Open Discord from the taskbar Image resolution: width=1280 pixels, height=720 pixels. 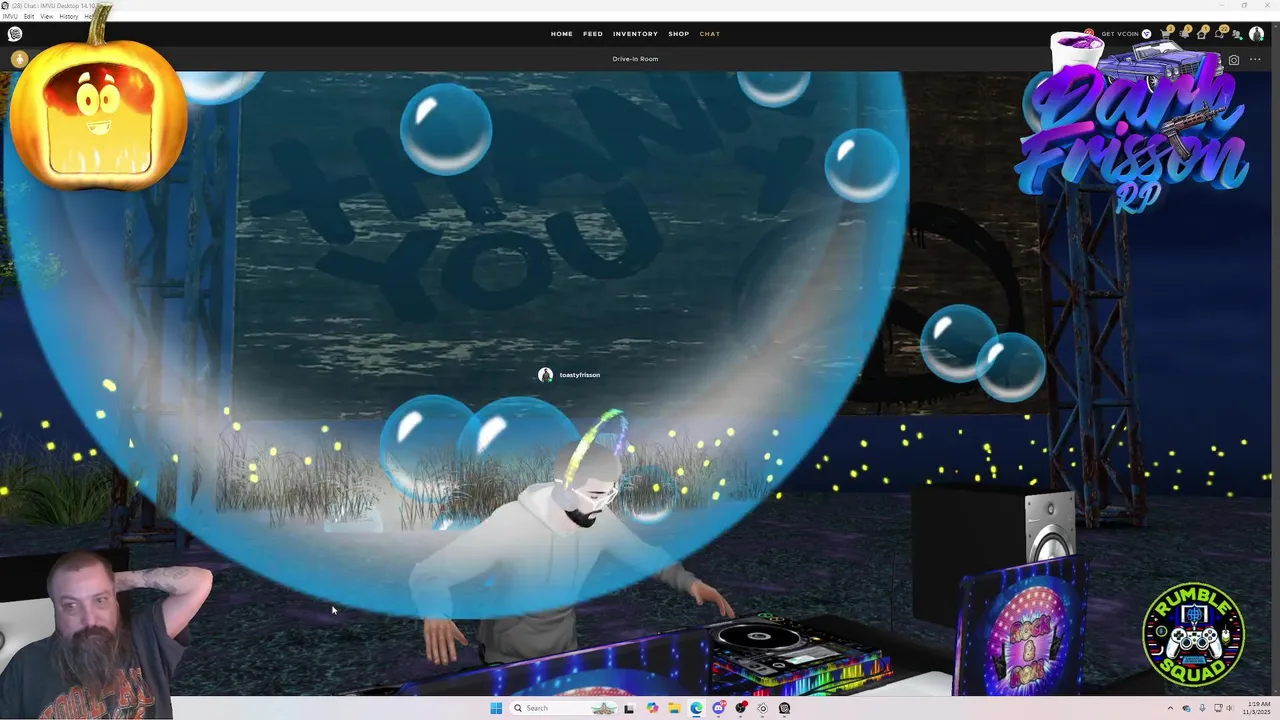[x=718, y=708]
